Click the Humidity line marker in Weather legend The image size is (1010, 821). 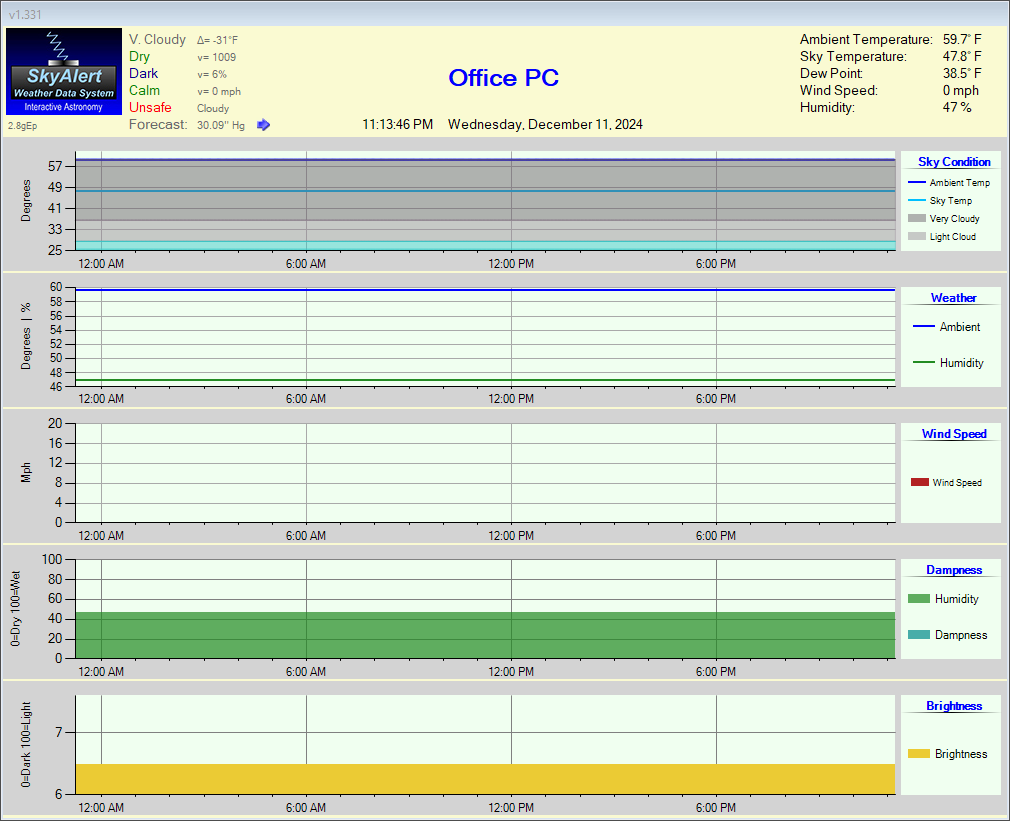(923, 363)
